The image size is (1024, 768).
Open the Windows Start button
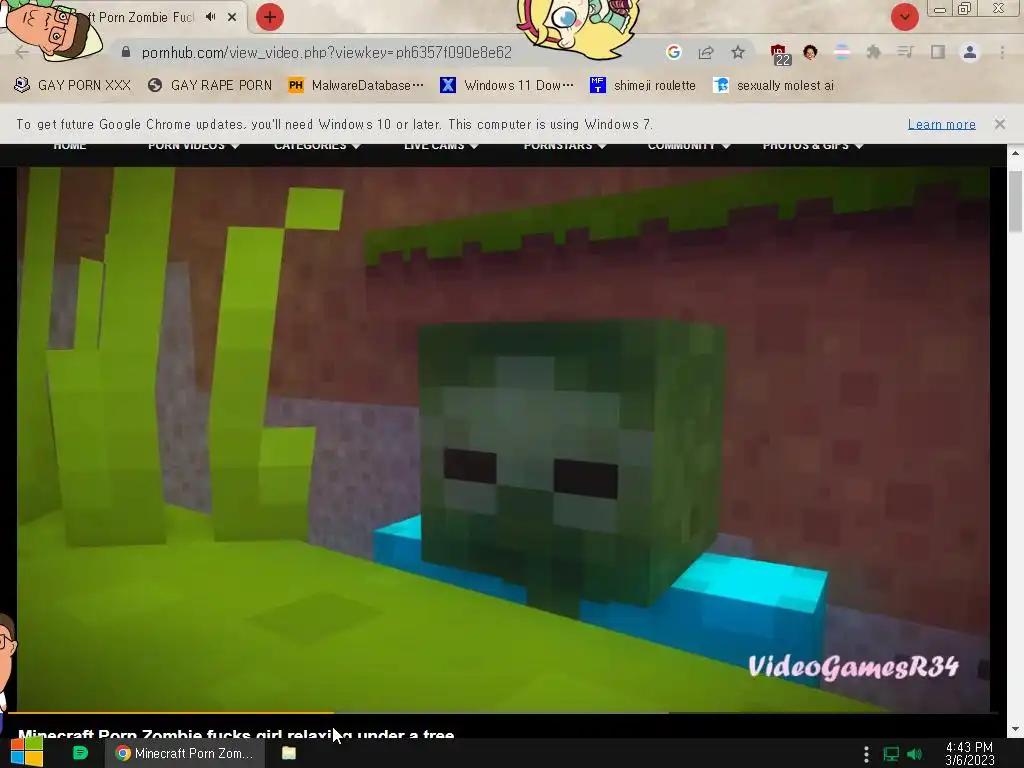pos(27,753)
